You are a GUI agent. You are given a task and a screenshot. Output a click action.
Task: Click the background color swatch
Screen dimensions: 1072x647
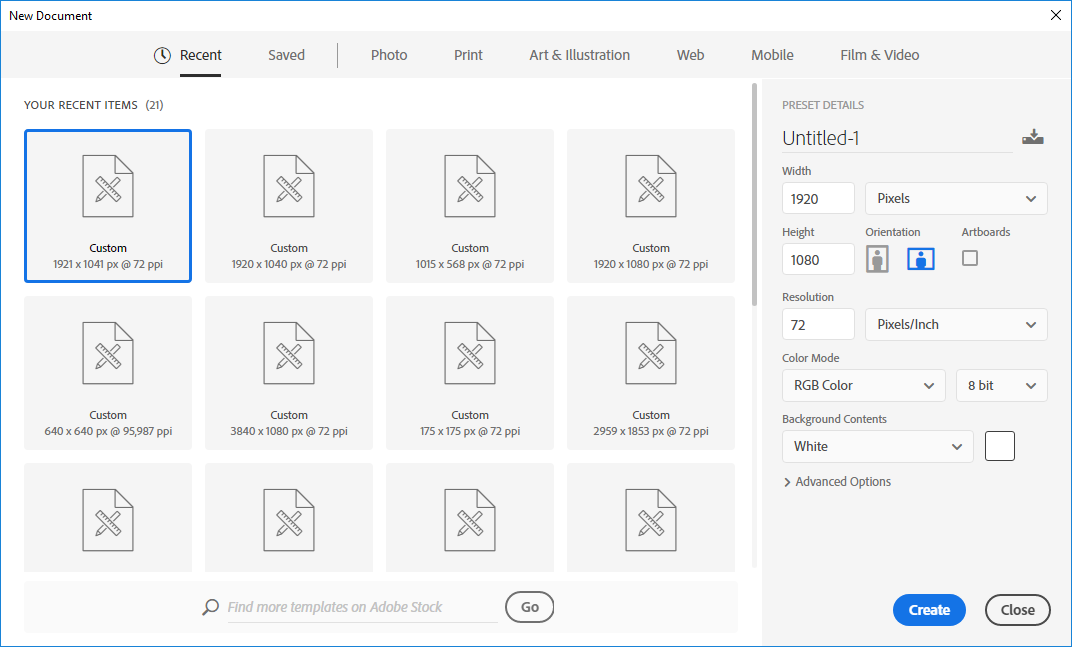point(1000,446)
